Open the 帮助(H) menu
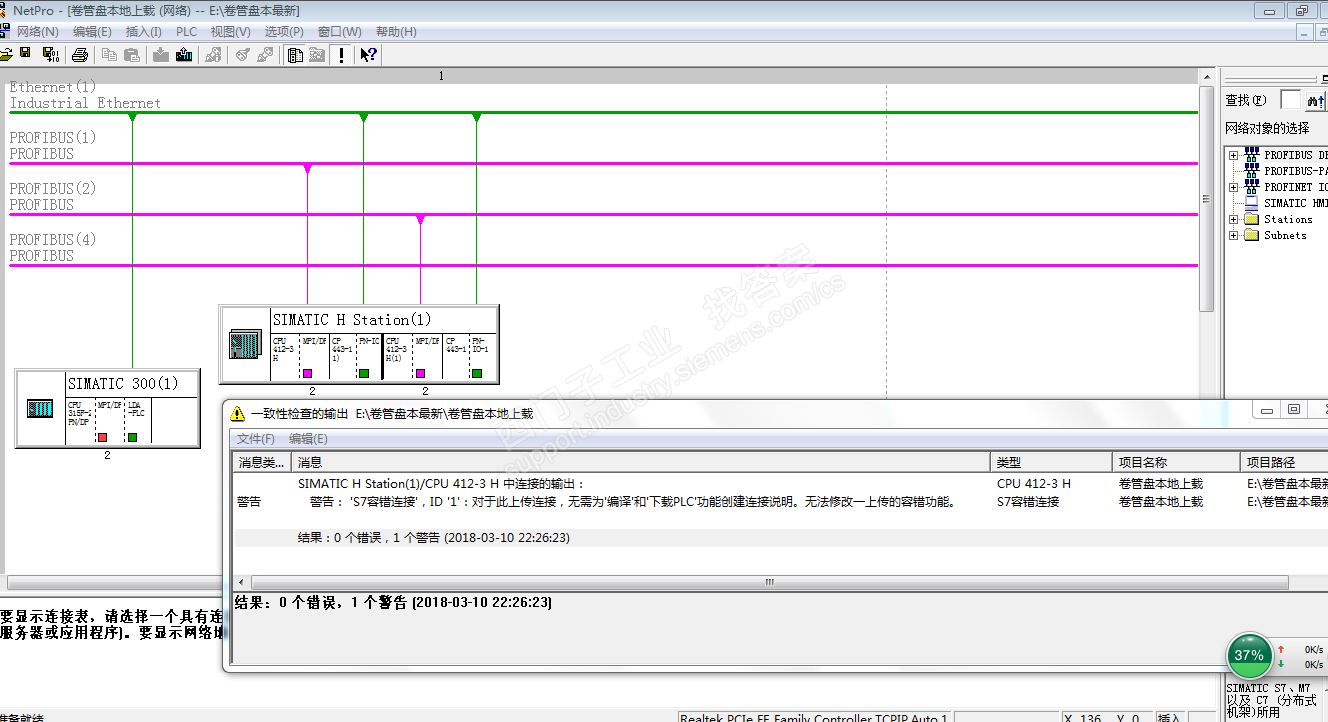 pyautogui.click(x=396, y=31)
